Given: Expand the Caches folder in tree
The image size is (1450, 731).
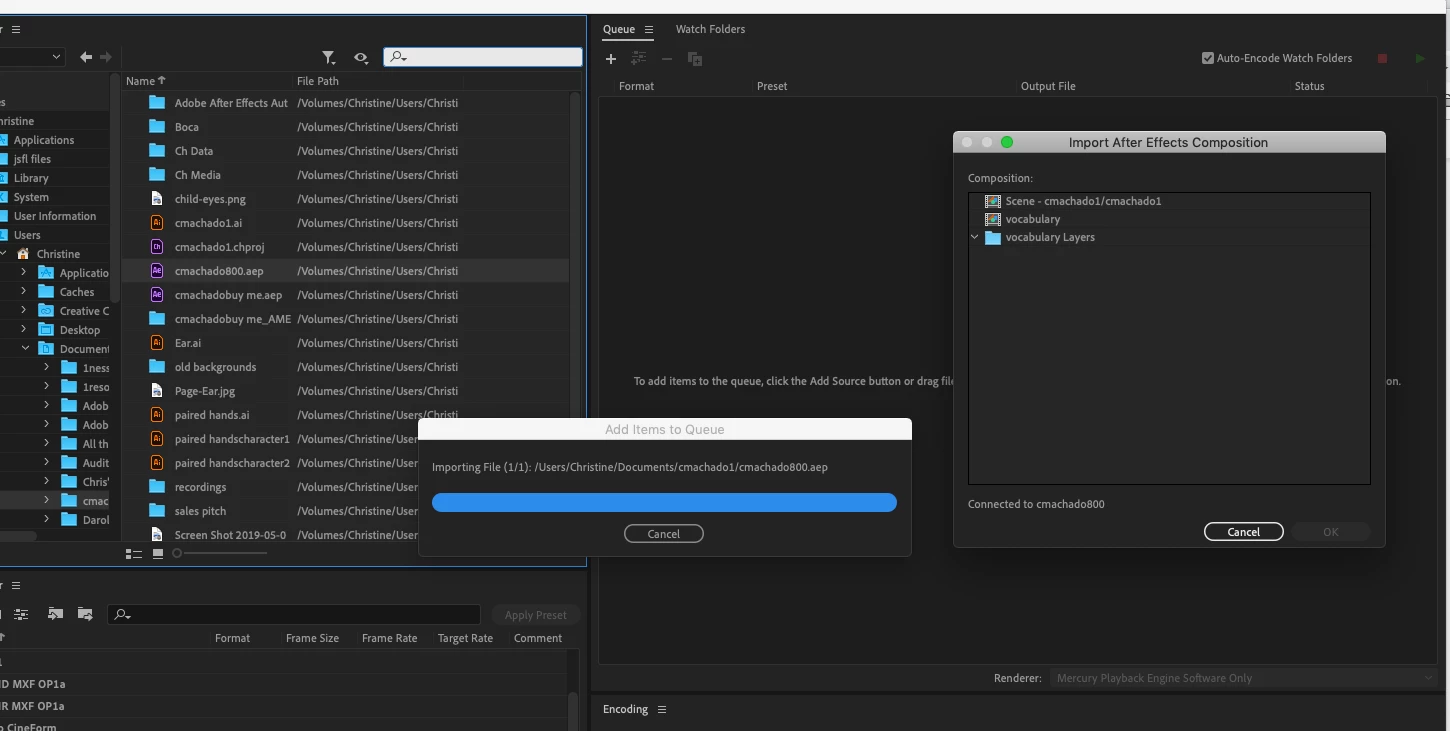Looking at the screenshot, I should (24, 292).
